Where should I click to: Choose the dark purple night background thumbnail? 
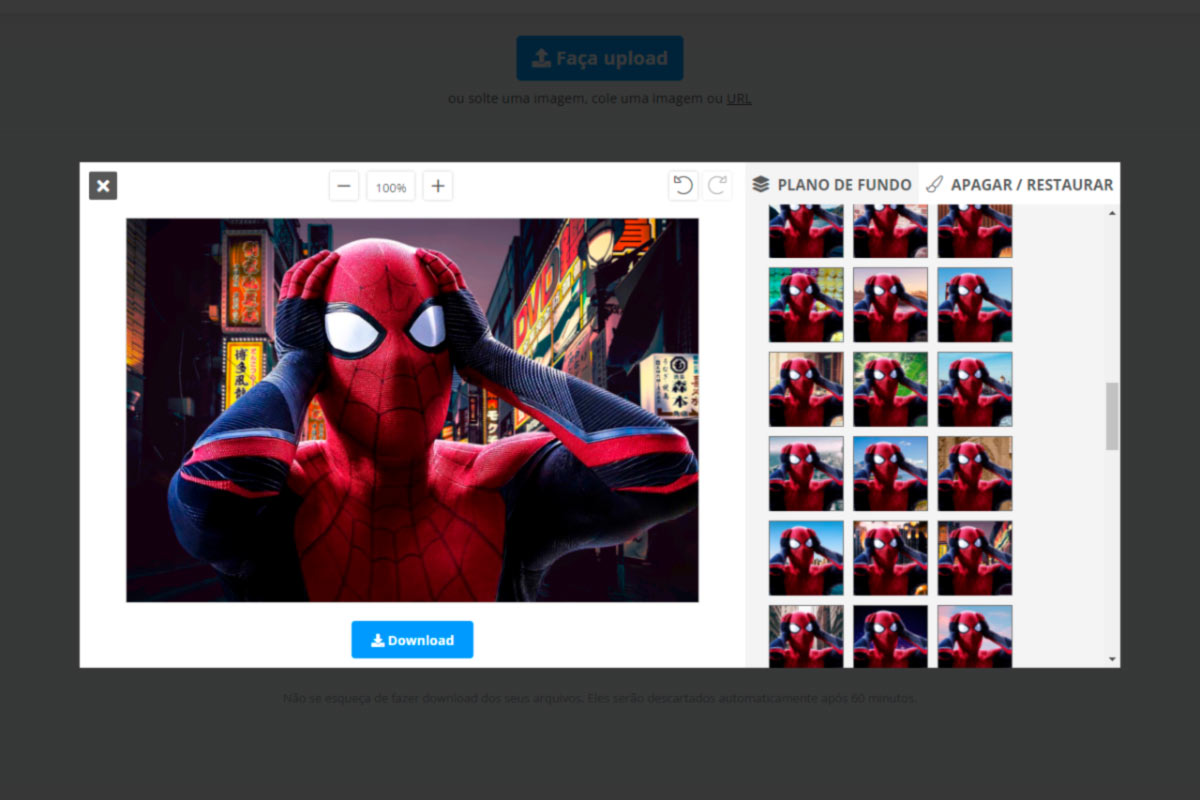point(890,636)
